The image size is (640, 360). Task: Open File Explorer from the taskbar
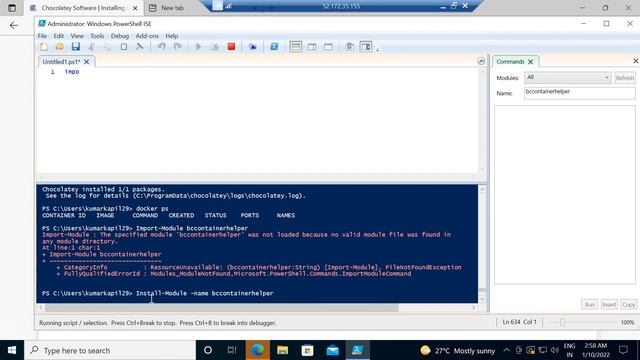pyautogui.click(x=282, y=350)
